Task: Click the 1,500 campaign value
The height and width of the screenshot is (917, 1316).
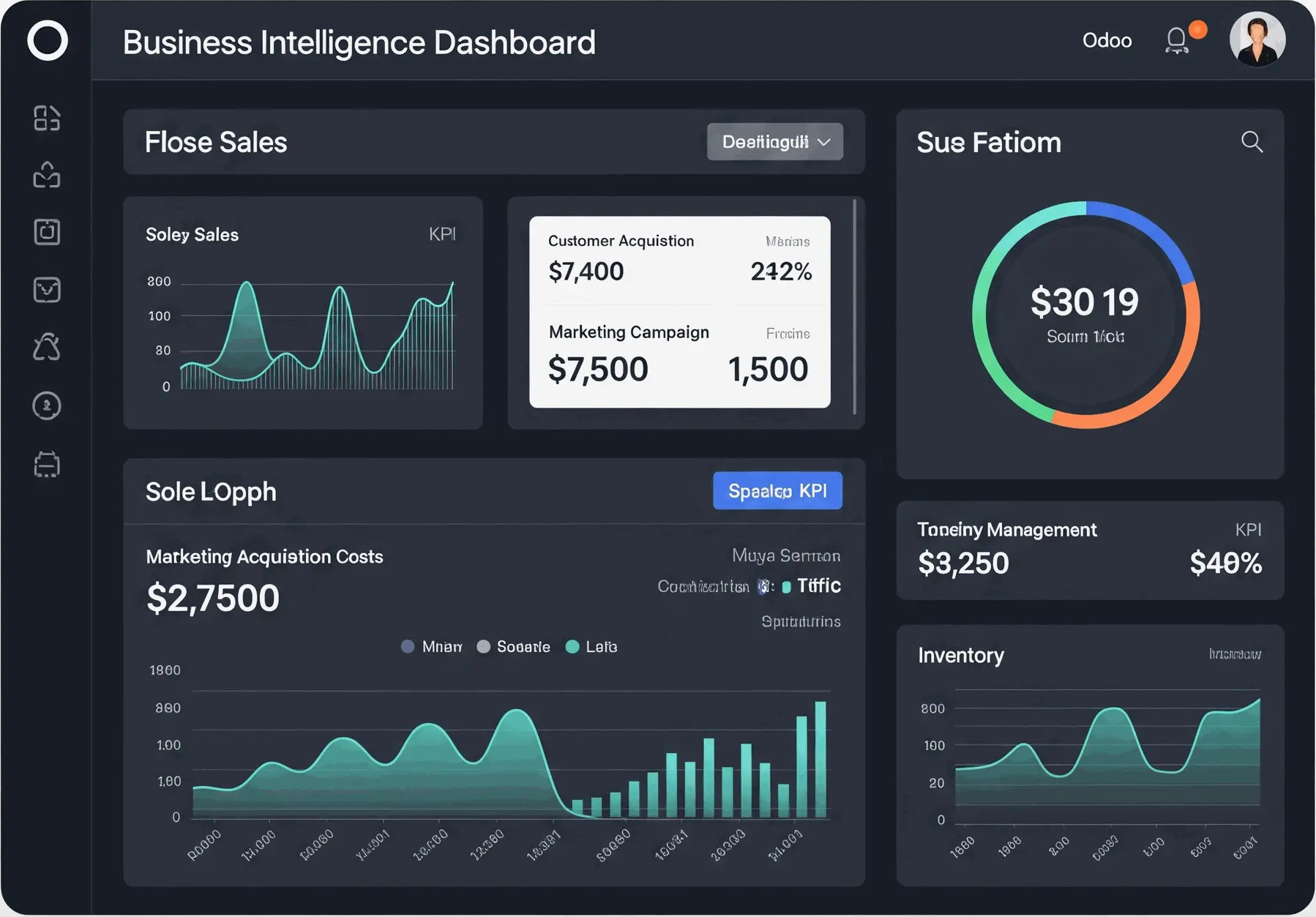Action: pos(768,369)
